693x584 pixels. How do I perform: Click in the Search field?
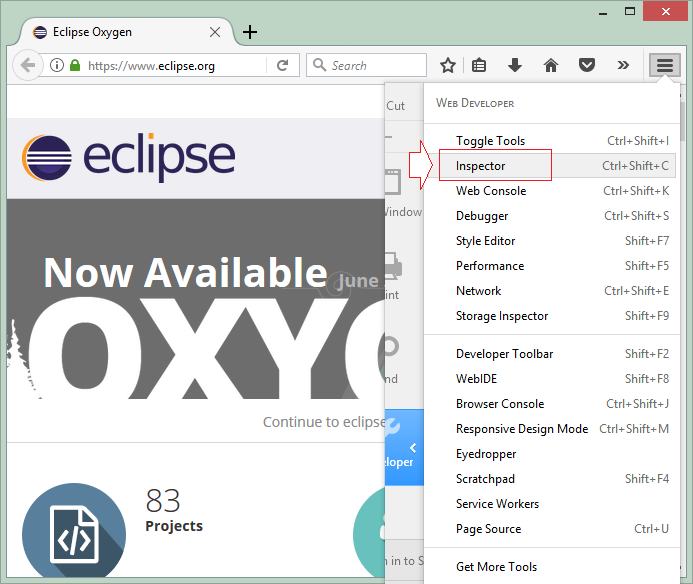(x=366, y=65)
